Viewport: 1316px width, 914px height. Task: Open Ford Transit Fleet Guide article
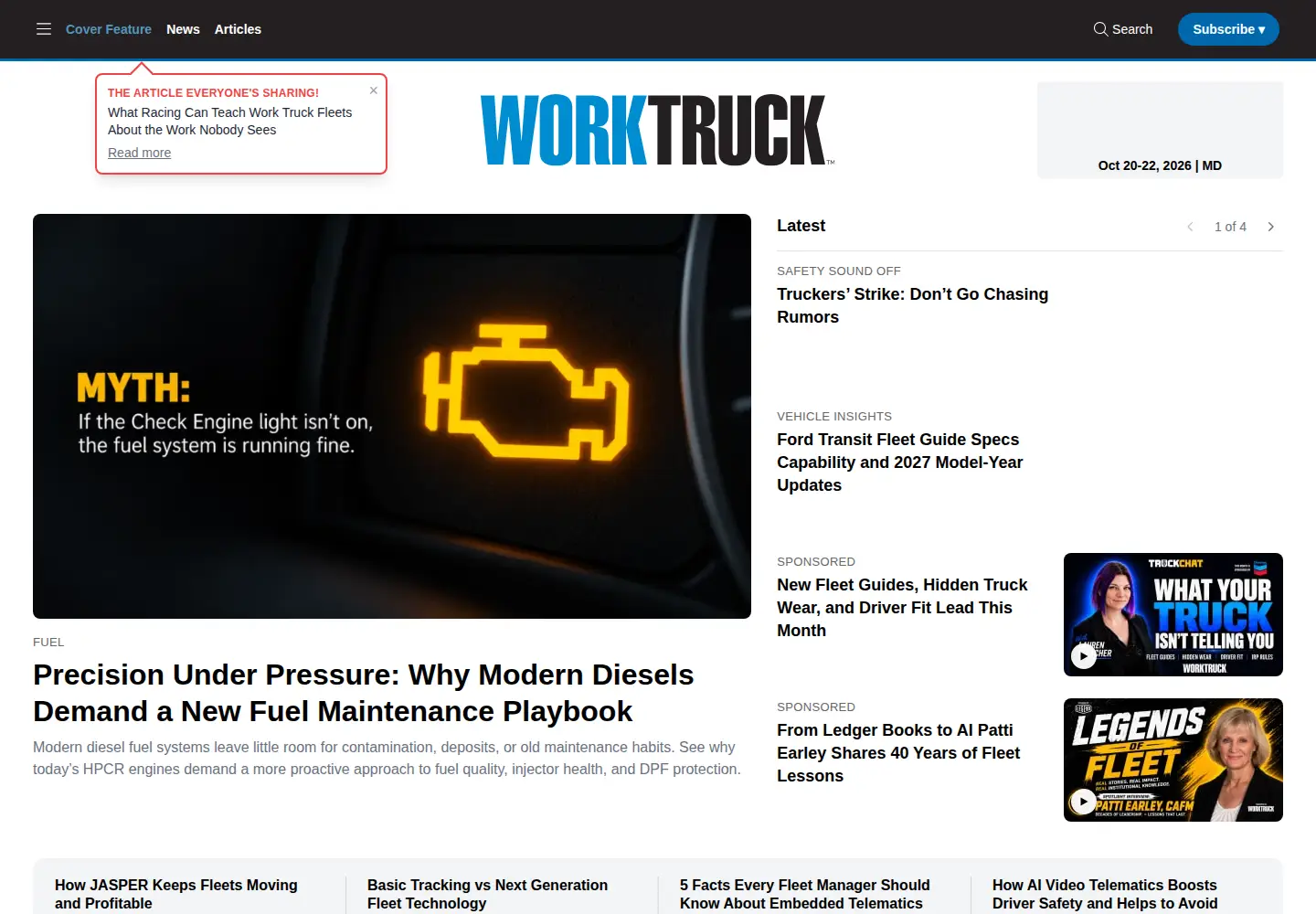pyautogui.click(x=900, y=462)
